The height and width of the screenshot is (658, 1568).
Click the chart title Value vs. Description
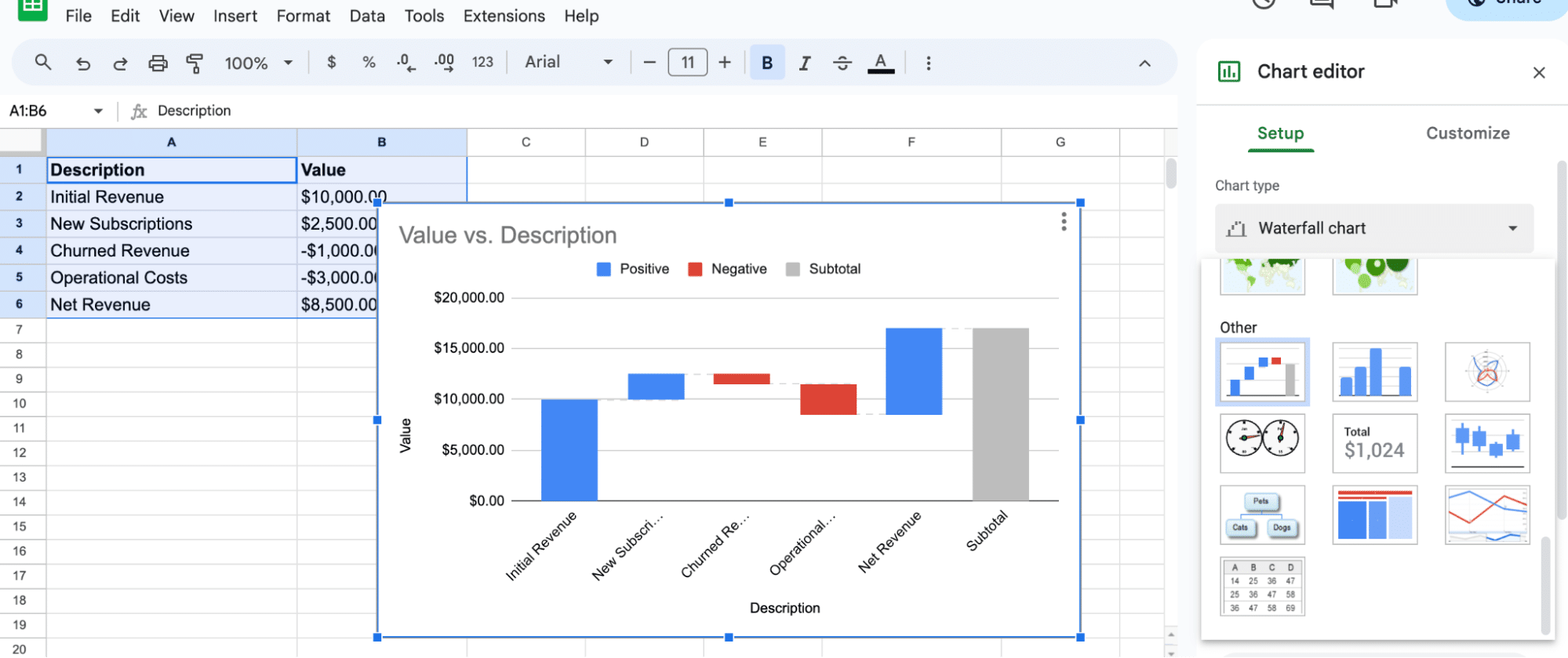click(508, 235)
